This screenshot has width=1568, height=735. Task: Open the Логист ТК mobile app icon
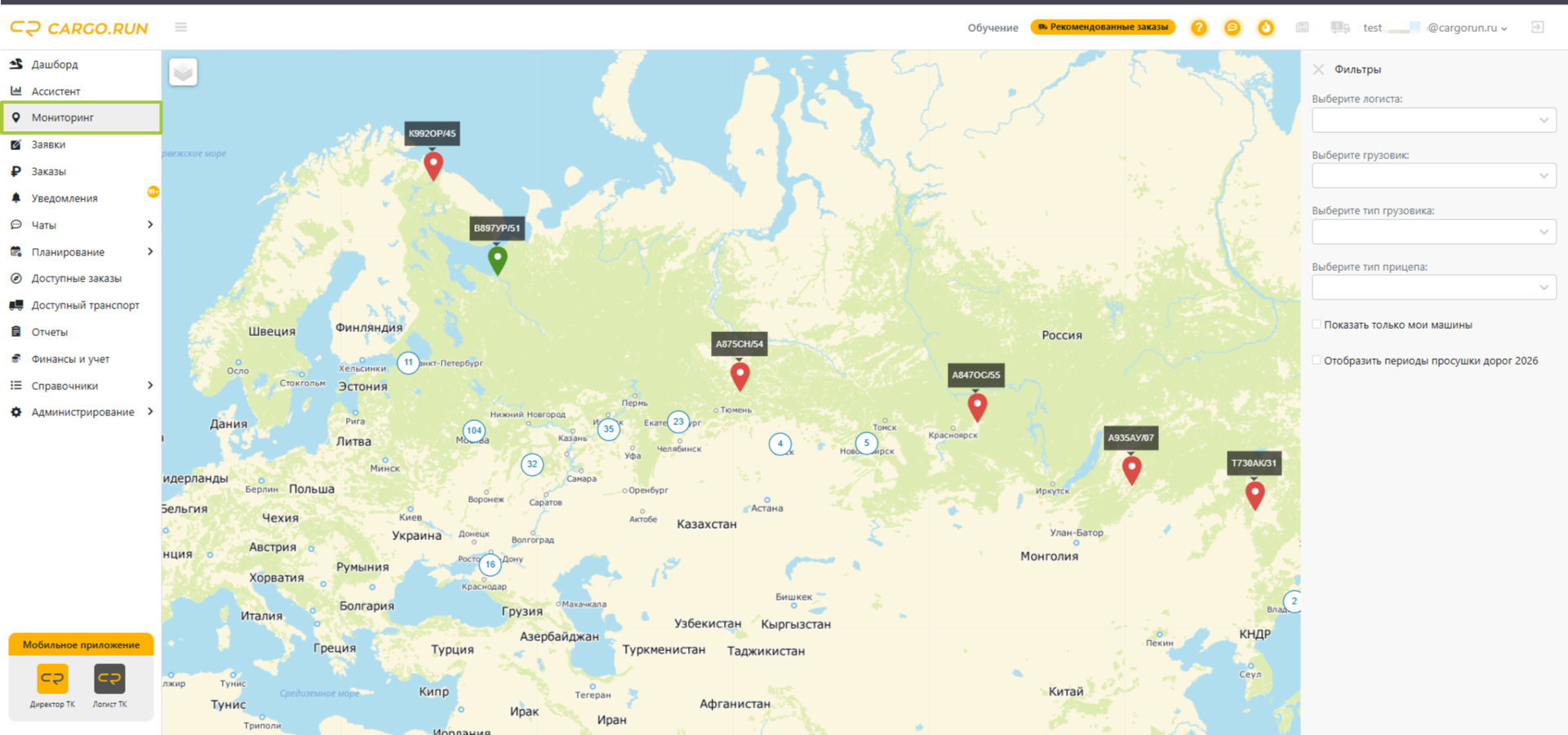coord(109,679)
